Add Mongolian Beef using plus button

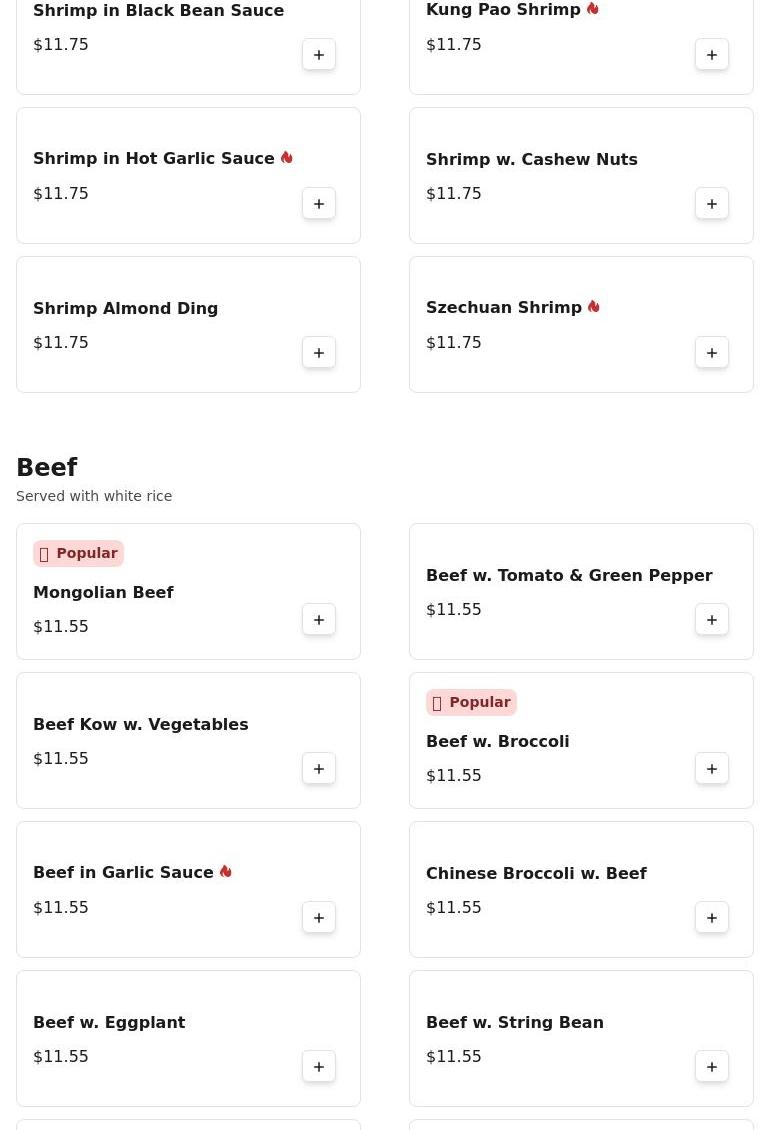click(319, 620)
